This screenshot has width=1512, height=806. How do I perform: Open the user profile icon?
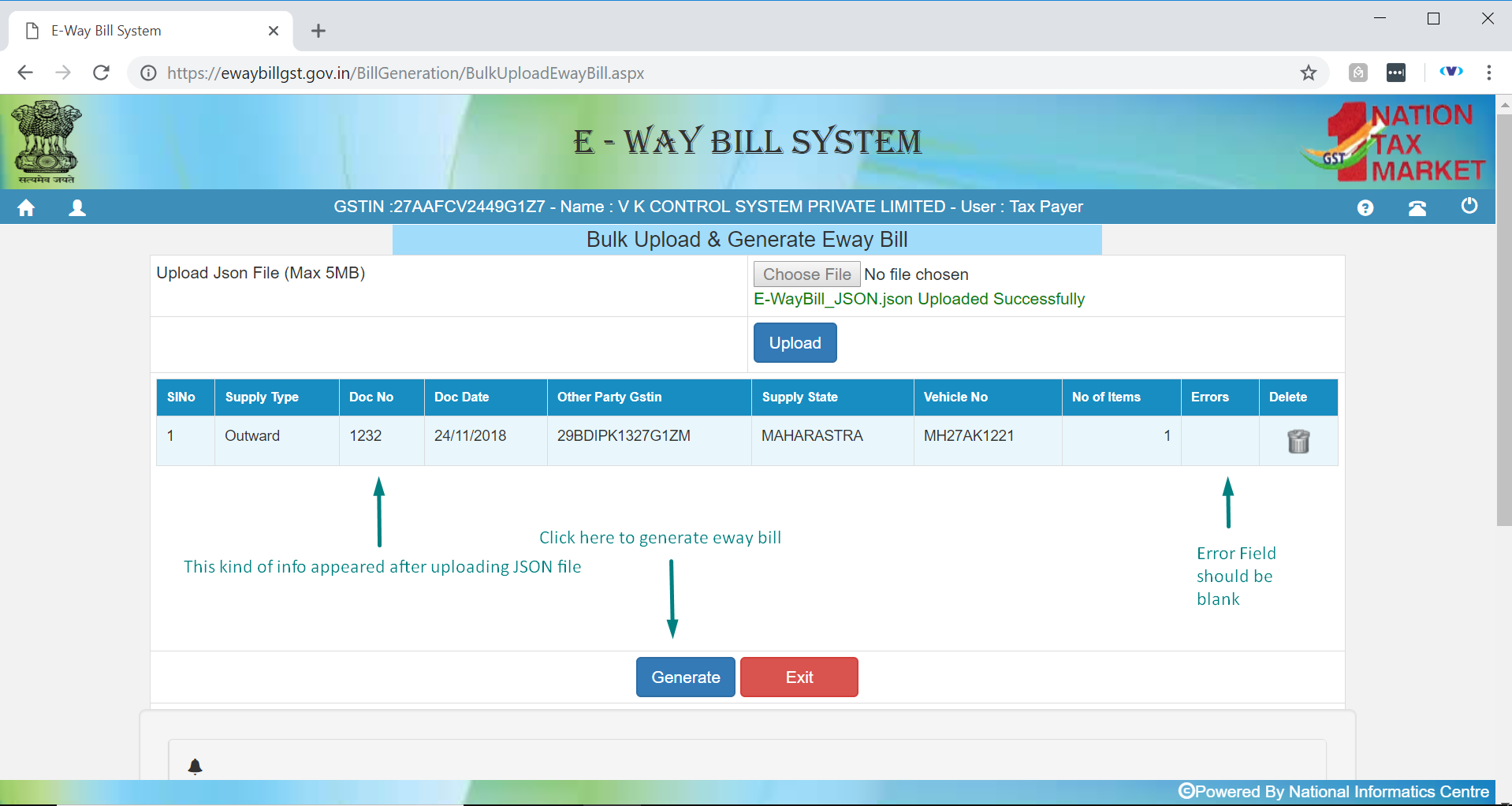point(77,207)
